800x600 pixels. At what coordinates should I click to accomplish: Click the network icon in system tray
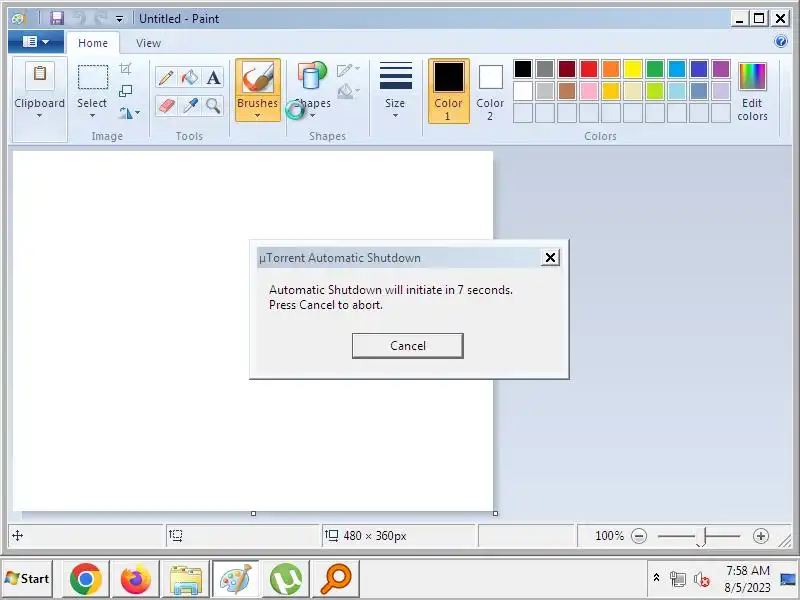pyautogui.click(x=678, y=579)
